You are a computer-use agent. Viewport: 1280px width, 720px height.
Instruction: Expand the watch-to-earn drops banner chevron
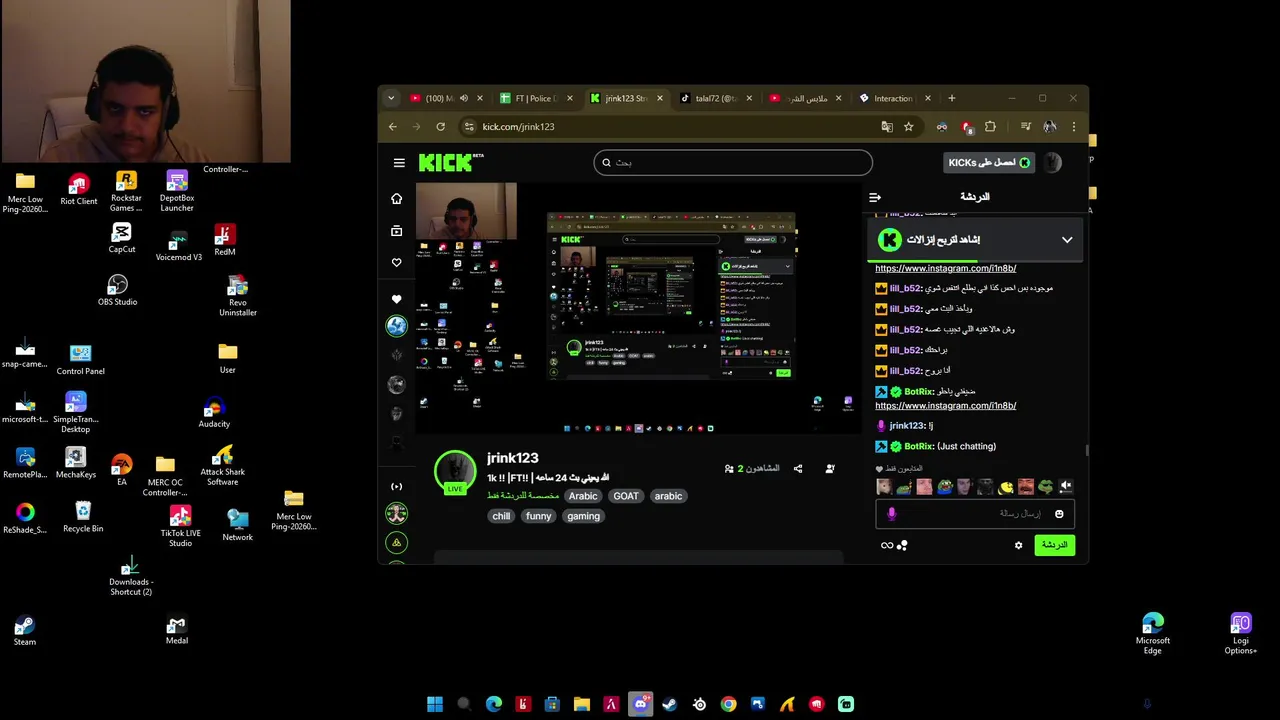pos(1067,240)
